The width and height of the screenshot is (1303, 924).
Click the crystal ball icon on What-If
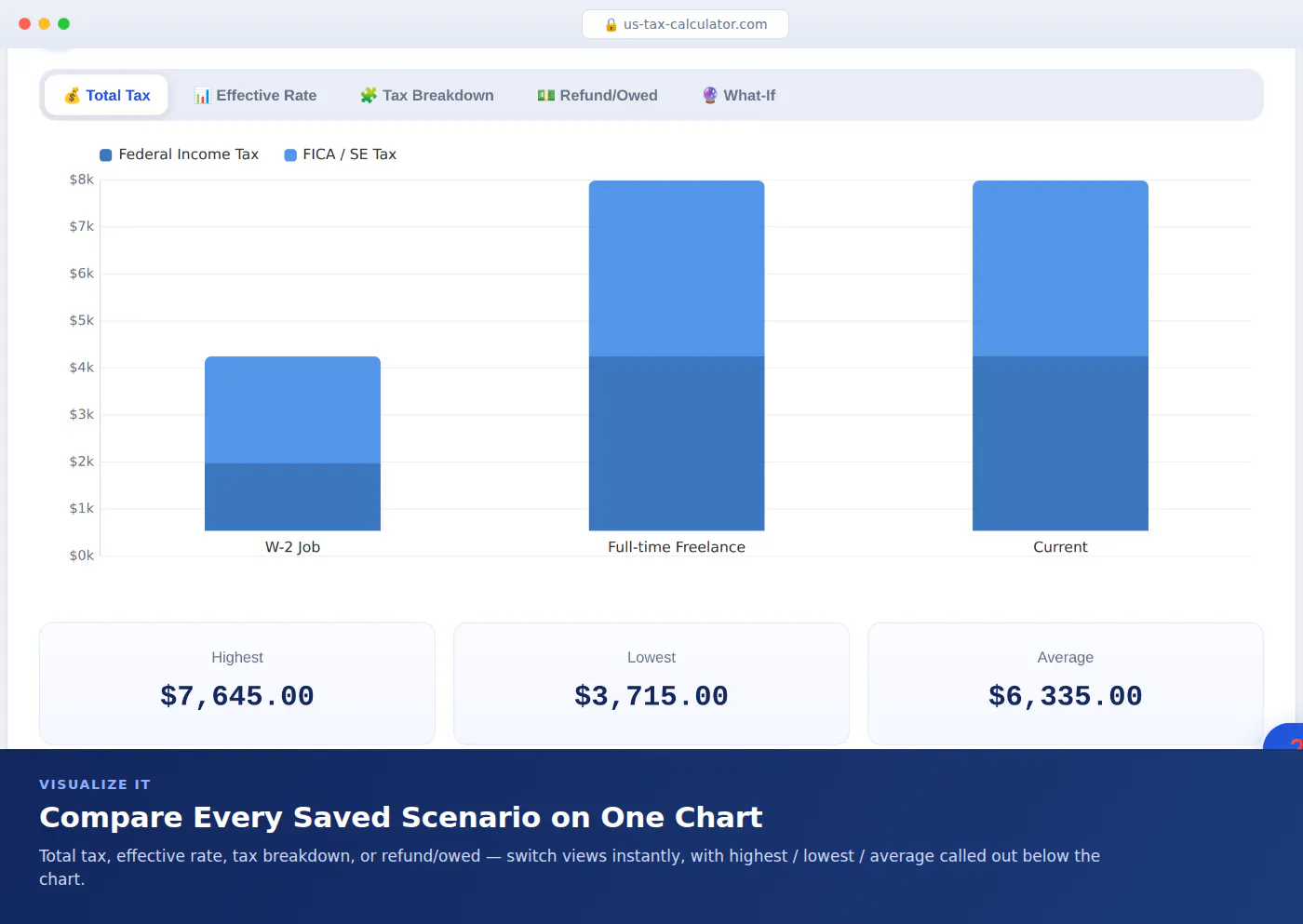(x=710, y=95)
